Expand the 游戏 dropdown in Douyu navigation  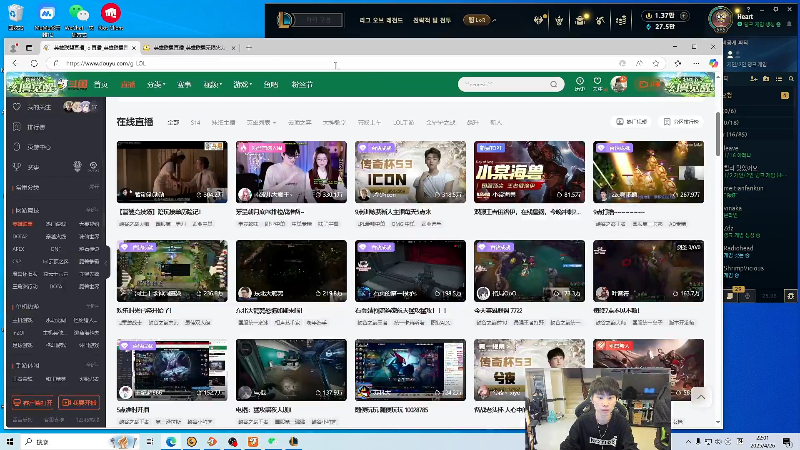point(242,85)
